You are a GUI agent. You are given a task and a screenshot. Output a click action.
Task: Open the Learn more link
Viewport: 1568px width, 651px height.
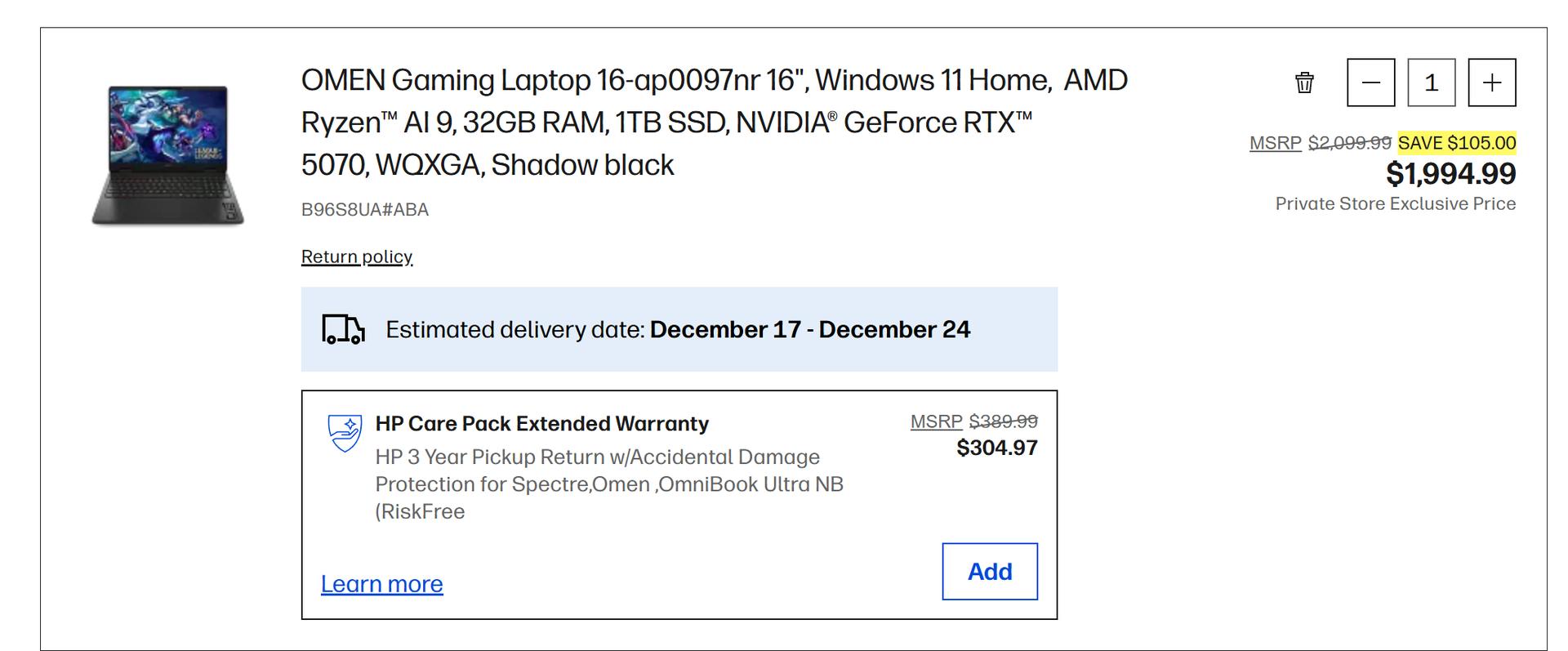coord(381,584)
